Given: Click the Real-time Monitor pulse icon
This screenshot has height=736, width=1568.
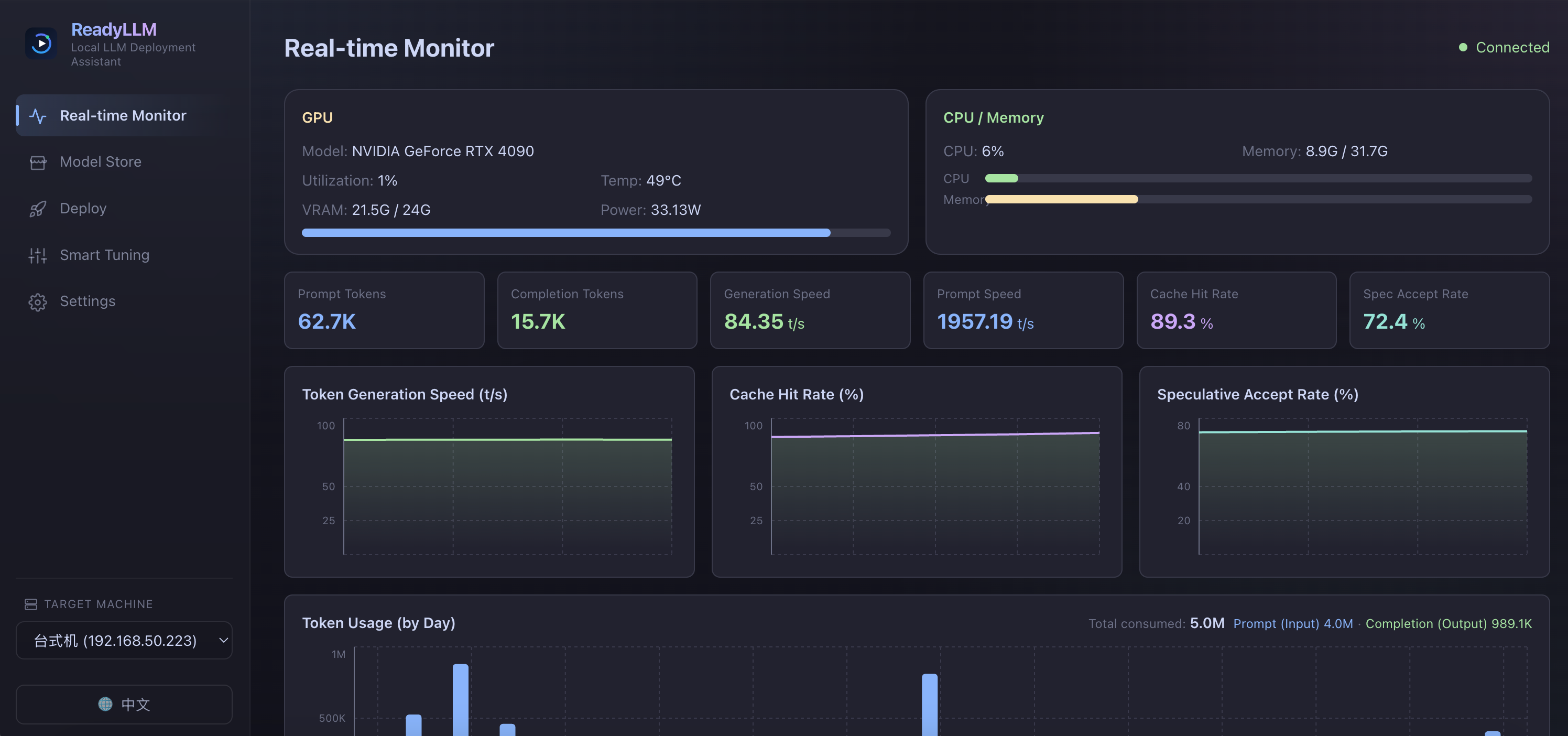Looking at the screenshot, I should [38, 116].
